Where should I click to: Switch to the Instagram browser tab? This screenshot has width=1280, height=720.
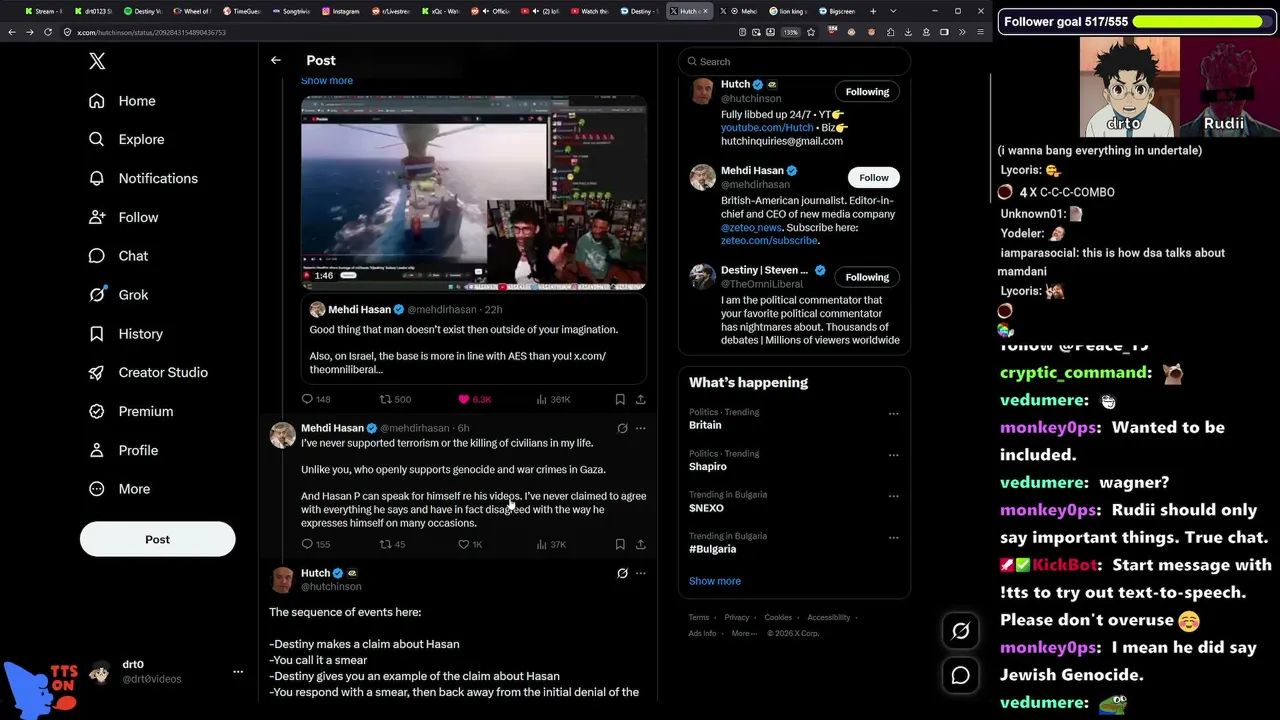pos(340,11)
